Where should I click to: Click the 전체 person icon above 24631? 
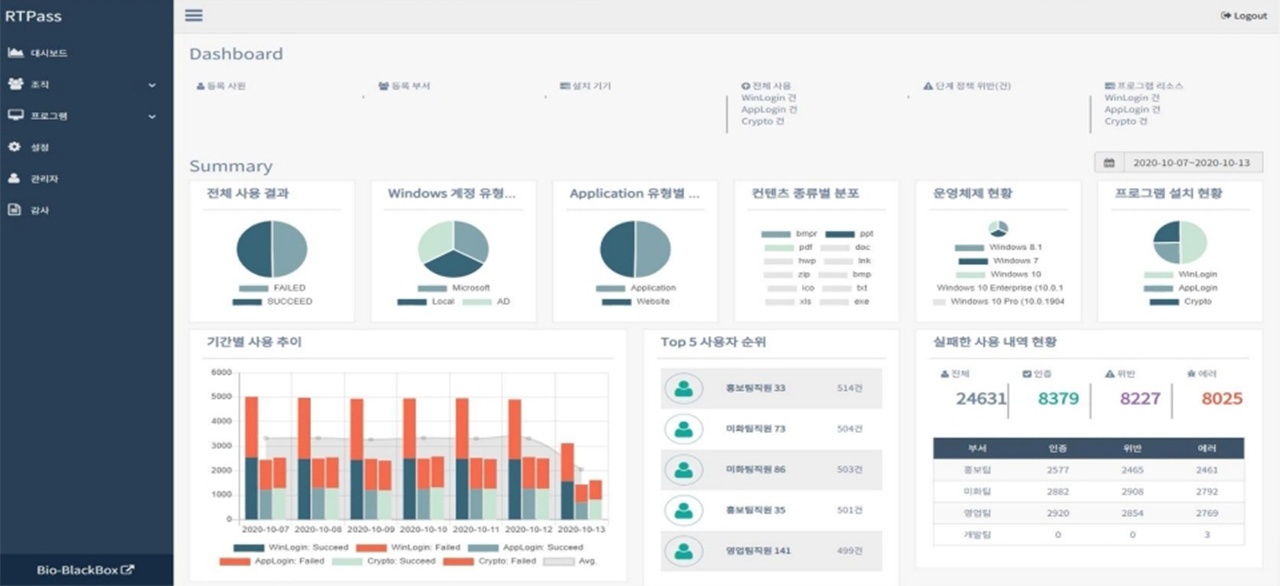944,374
